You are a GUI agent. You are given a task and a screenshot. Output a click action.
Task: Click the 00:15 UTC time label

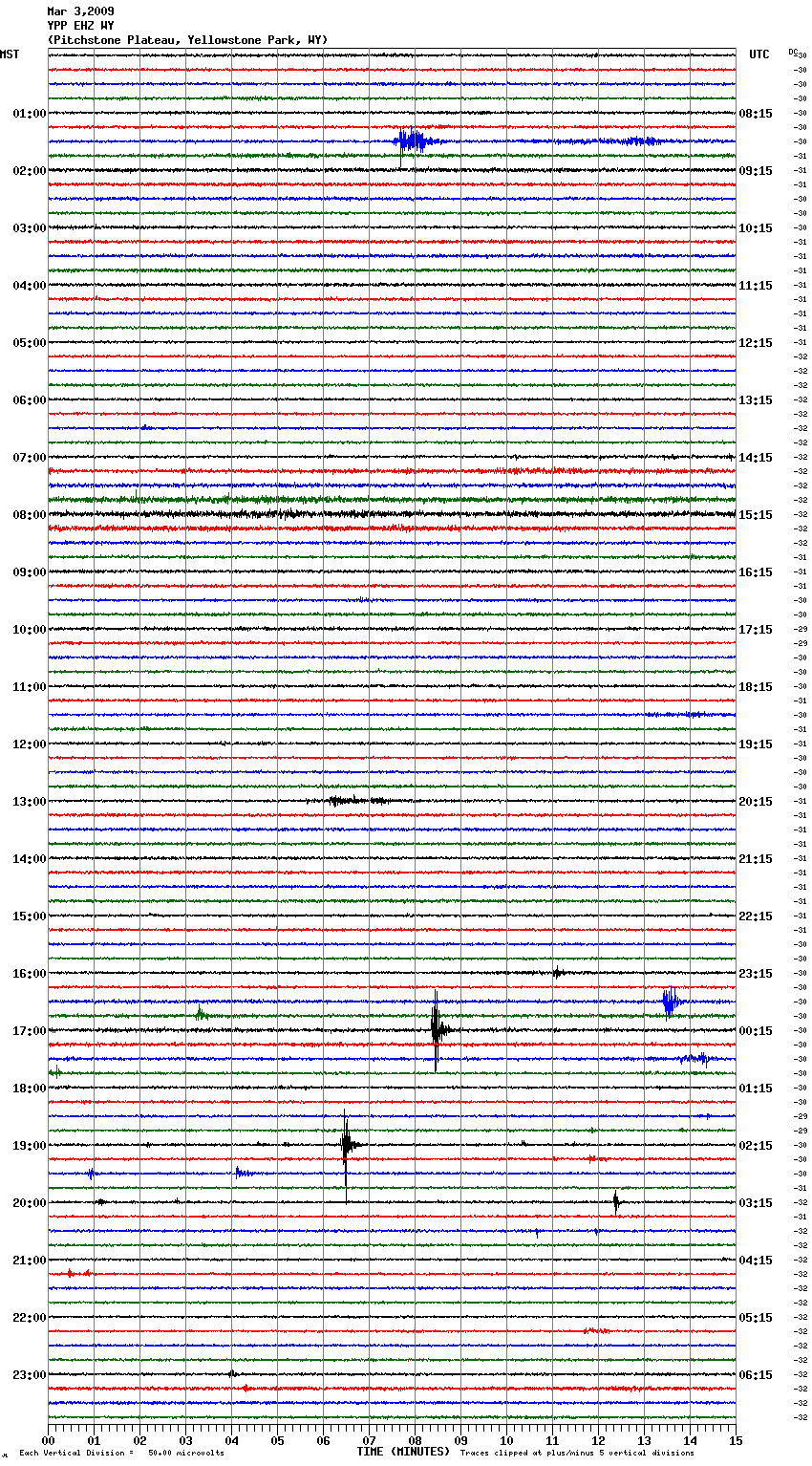[x=756, y=1031]
